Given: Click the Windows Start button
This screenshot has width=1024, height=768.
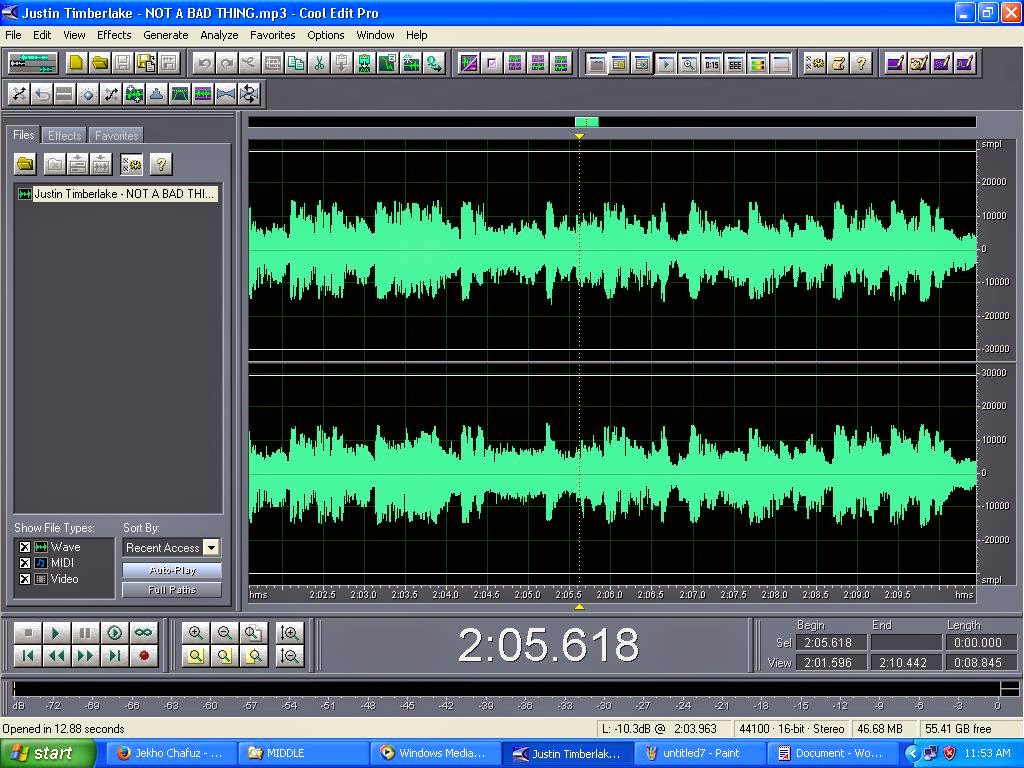Looking at the screenshot, I should pos(46,754).
